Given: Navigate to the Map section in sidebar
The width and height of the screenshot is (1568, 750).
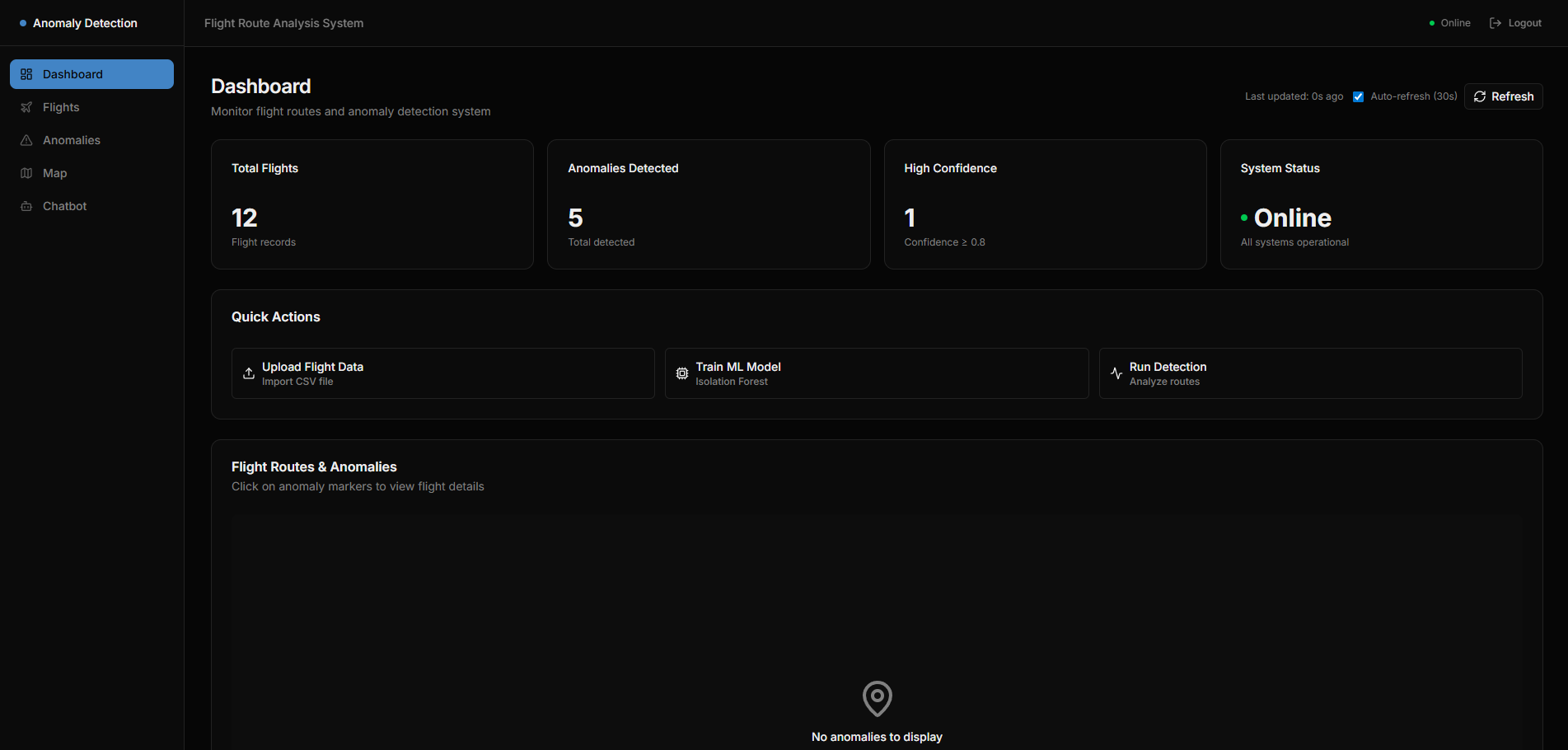Looking at the screenshot, I should [x=54, y=173].
